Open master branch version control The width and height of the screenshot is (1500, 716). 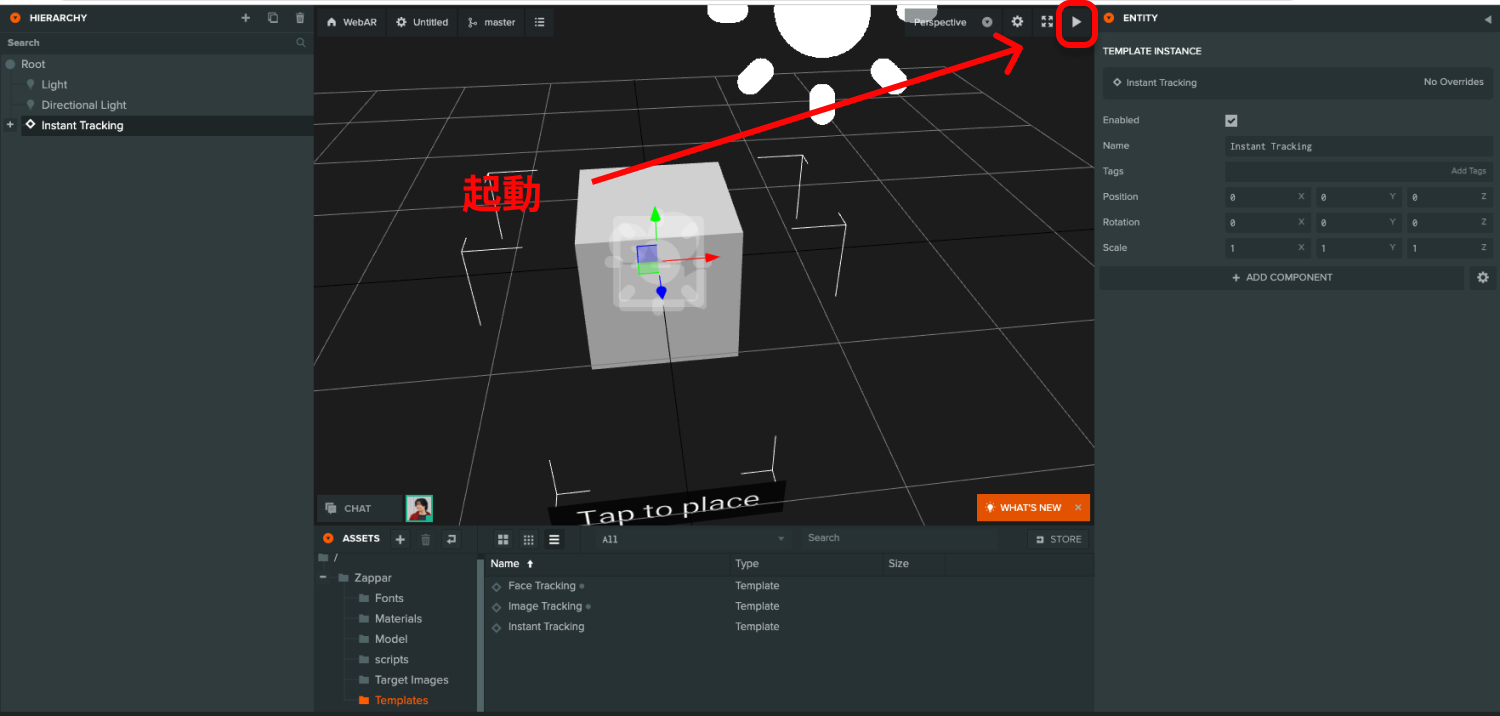pyautogui.click(x=492, y=22)
